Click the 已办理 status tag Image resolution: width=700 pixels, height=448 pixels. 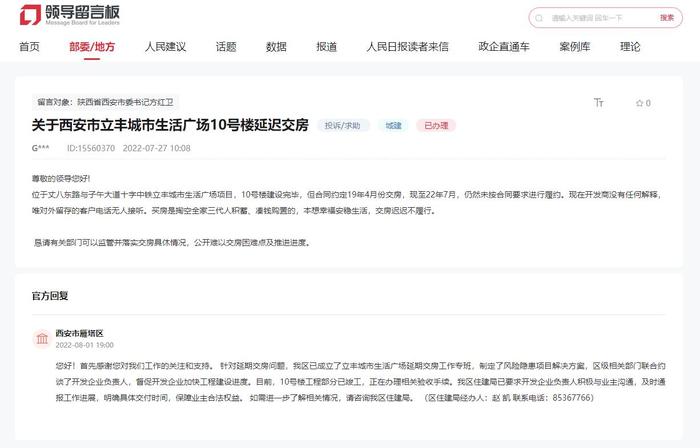point(436,126)
